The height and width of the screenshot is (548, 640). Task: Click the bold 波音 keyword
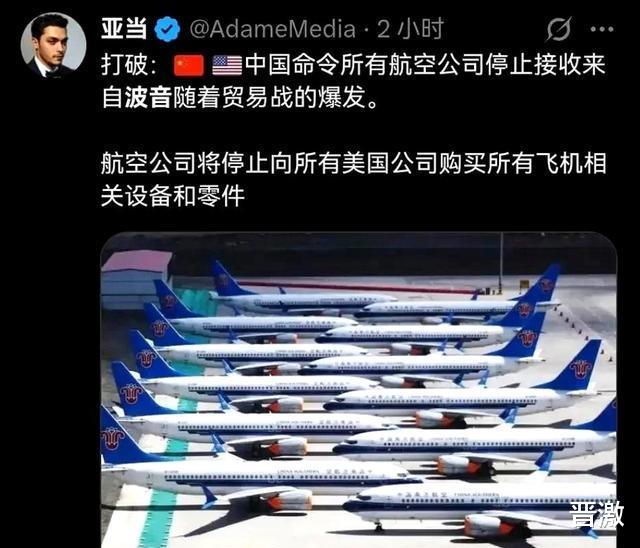pyautogui.click(x=147, y=98)
